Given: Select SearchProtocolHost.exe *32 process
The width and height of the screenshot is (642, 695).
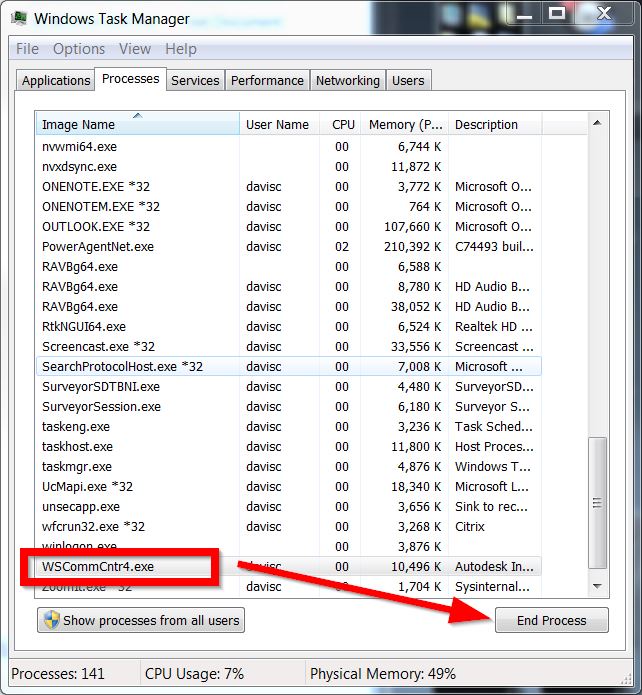Looking at the screenshot, I should click(289, 367).
